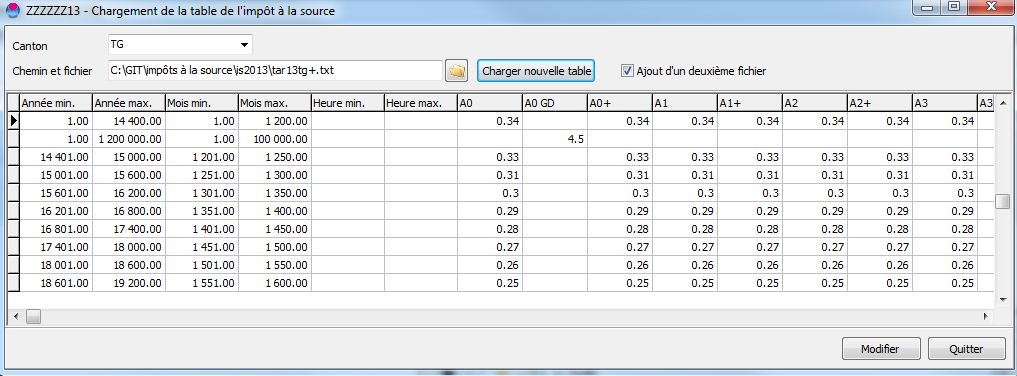Select the cell '18 001.00'

56,265
